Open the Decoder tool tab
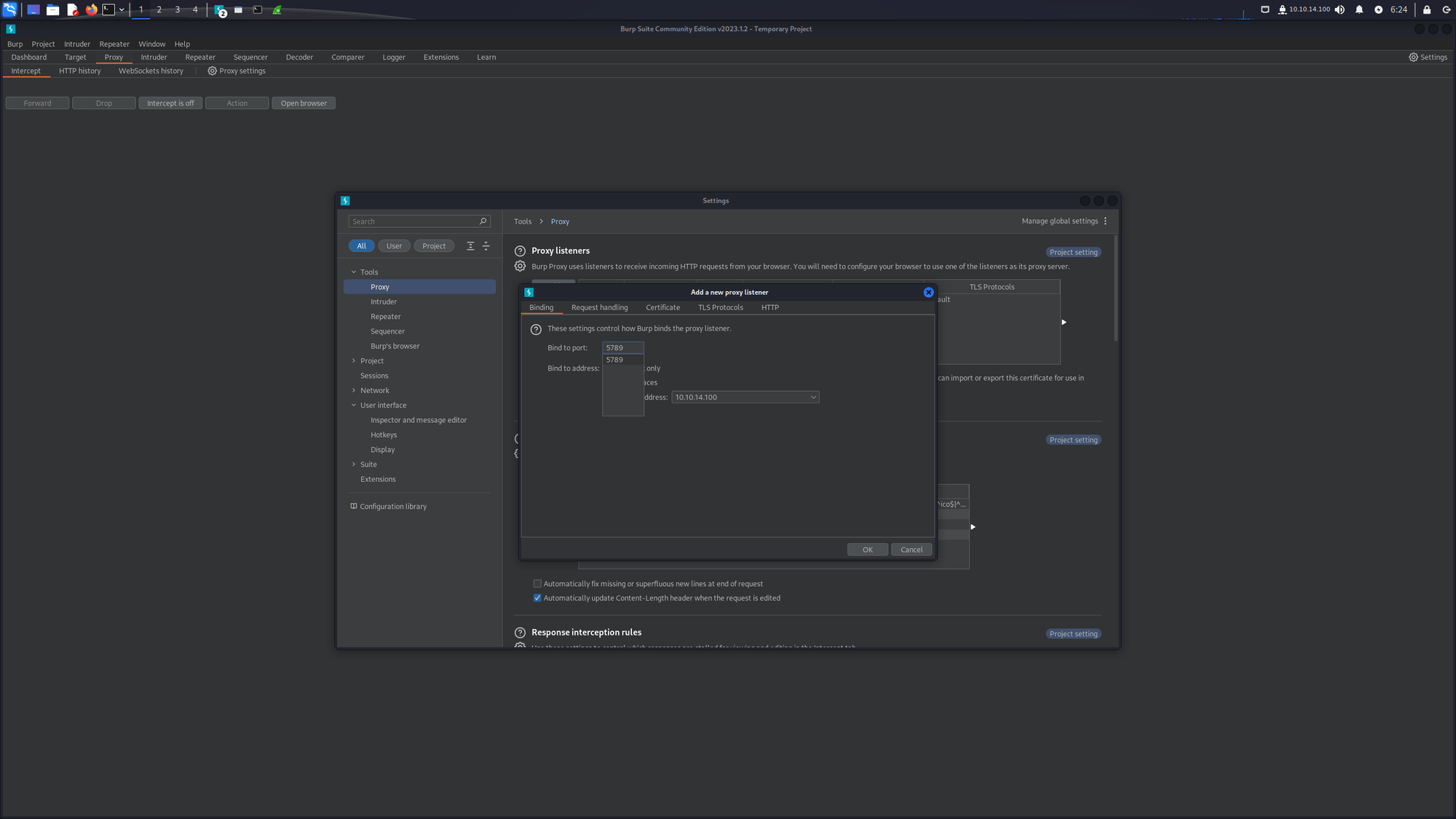The width and height of the screenshot is (1456, 819). point(299,57)
